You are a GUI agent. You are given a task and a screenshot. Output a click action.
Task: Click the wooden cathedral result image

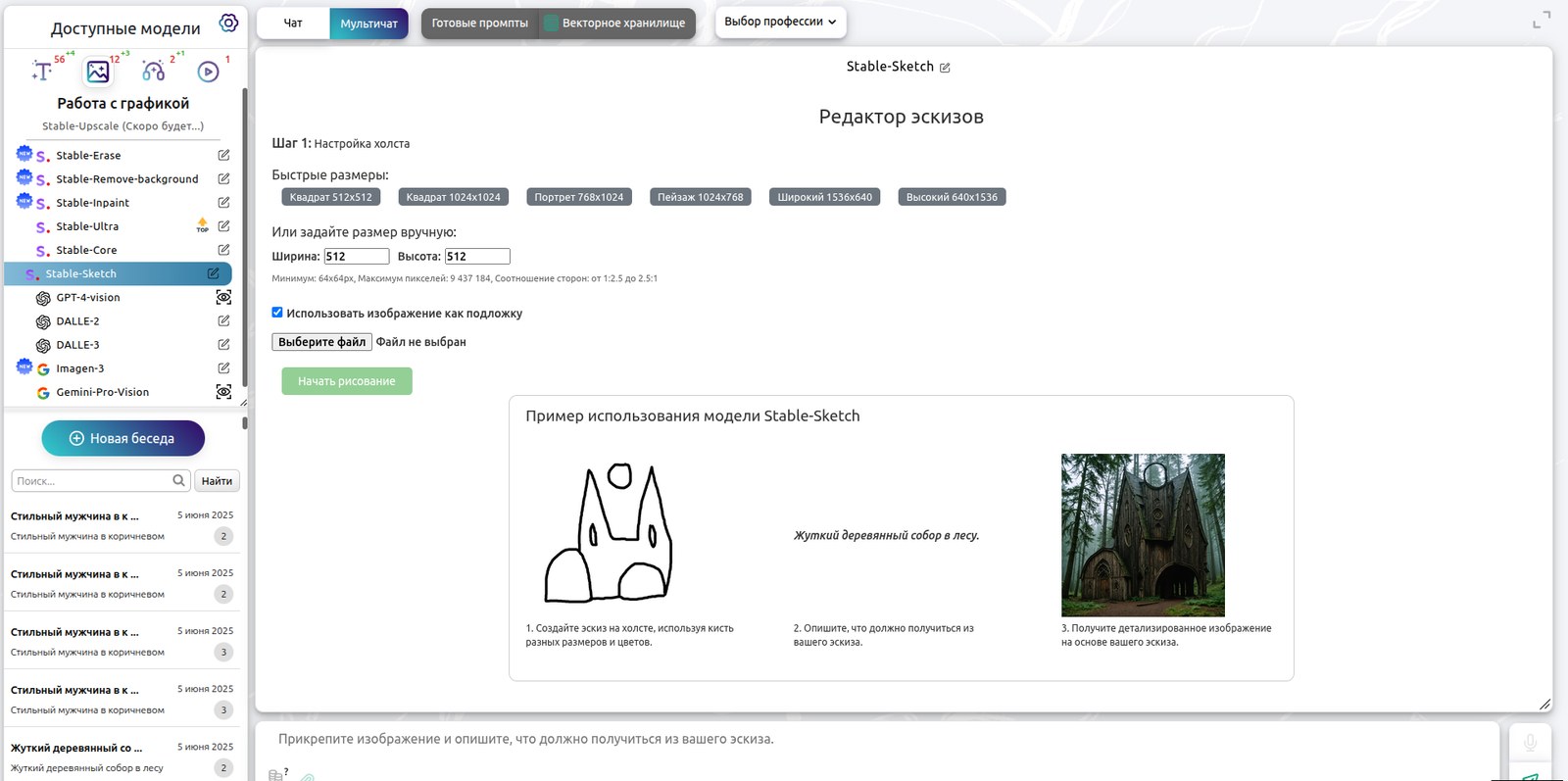(1143, 535)
